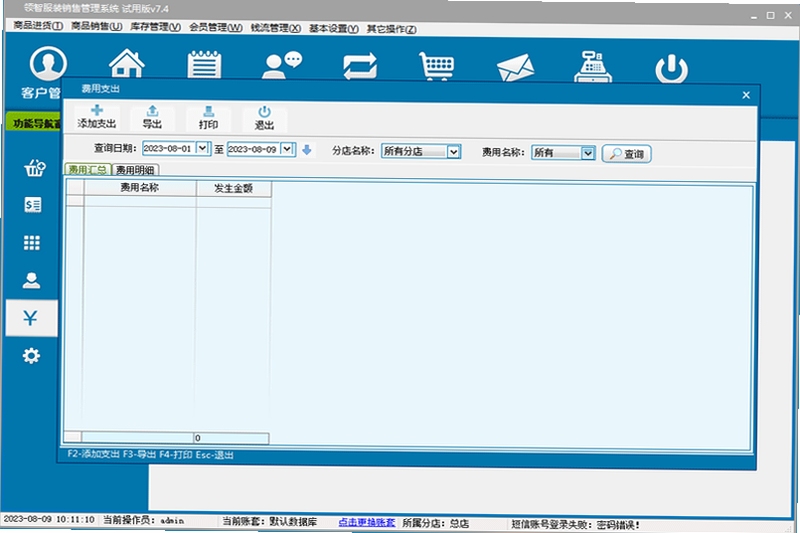The width and height of the screenshot is (800, 533).
Task: Click 导出 export toolbar button
Action: pos(152,117)
